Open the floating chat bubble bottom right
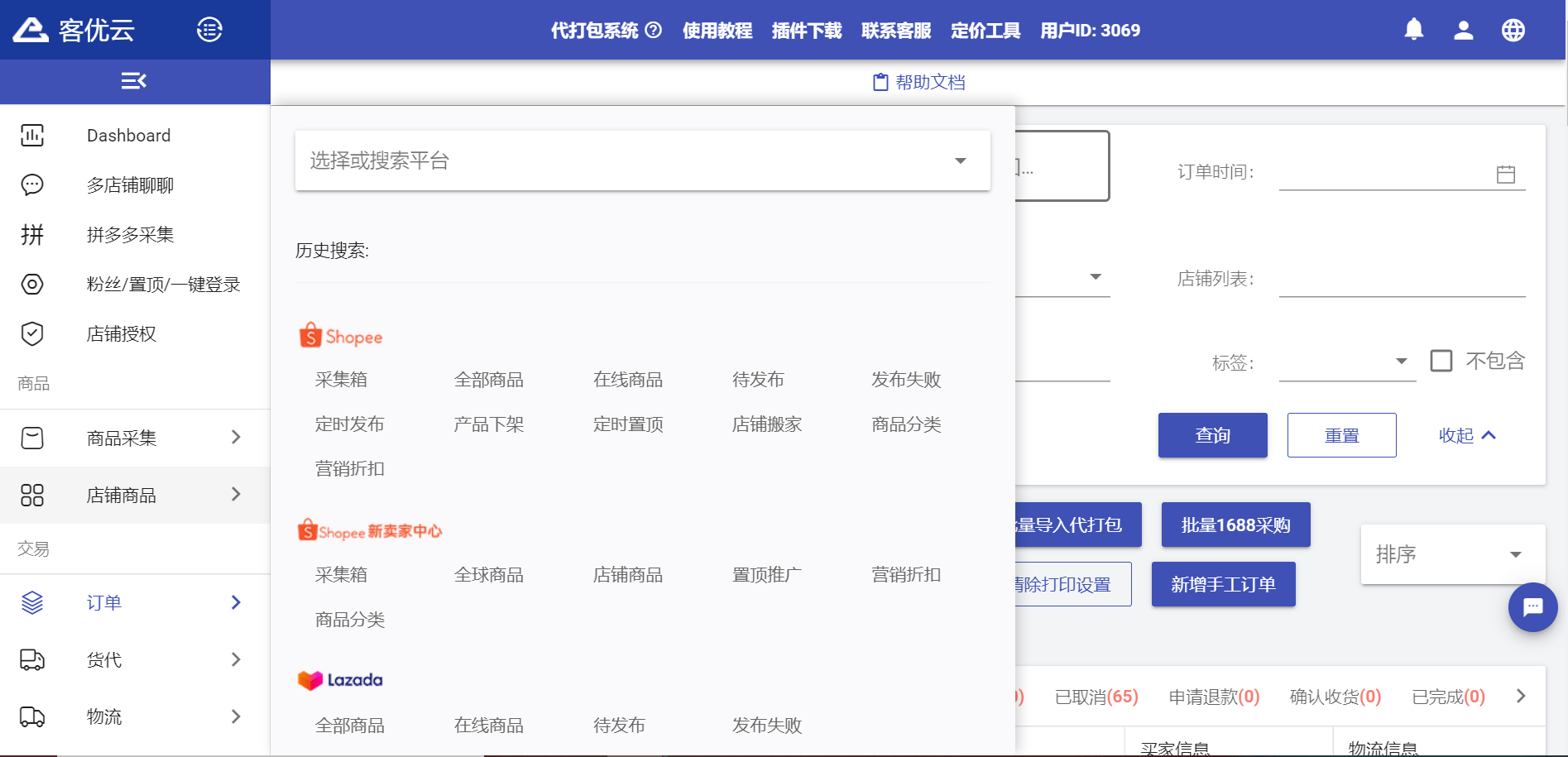Screen dimensions: 1568x757 1532,607
